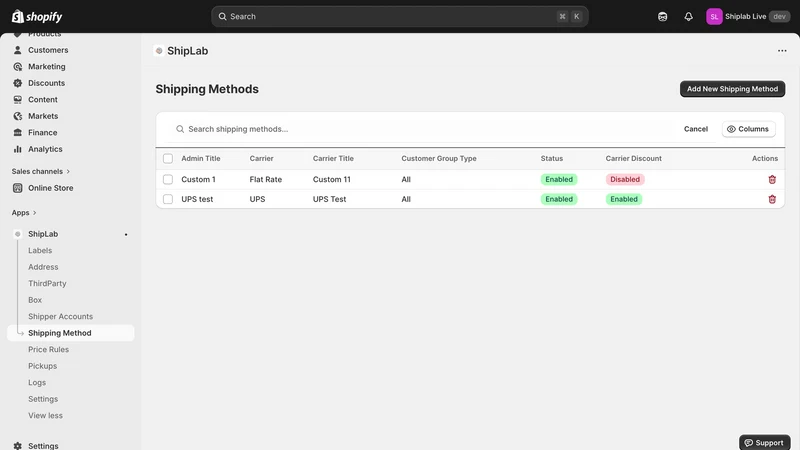Click Add New Shipping Method button
This screenshot has width=800, height=450.
pos(732,89)
